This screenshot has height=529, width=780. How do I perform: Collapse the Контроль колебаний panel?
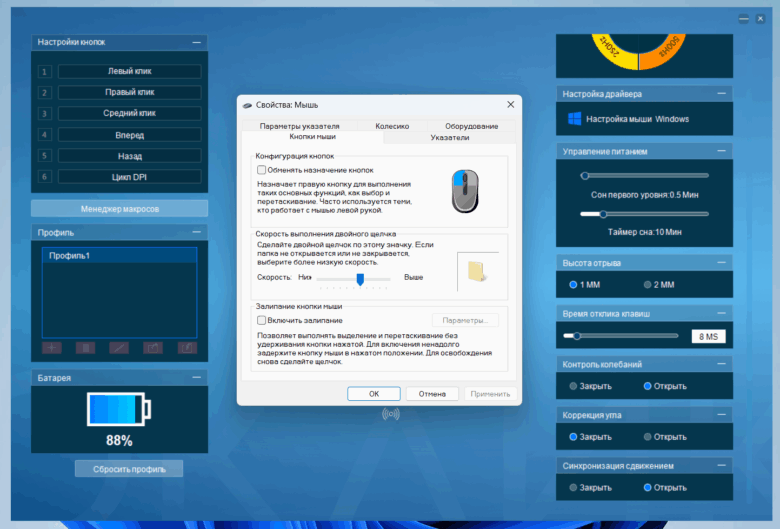pos(722,364)
